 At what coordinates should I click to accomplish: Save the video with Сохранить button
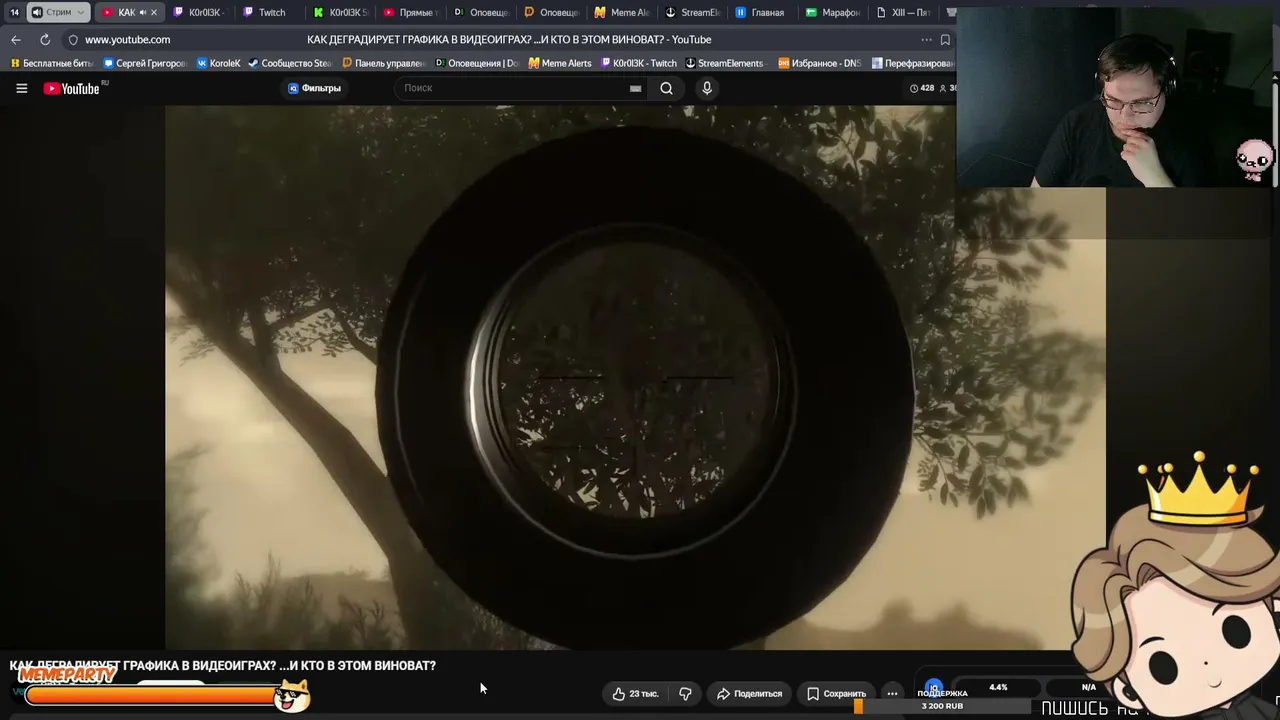[x=836, y=693]
